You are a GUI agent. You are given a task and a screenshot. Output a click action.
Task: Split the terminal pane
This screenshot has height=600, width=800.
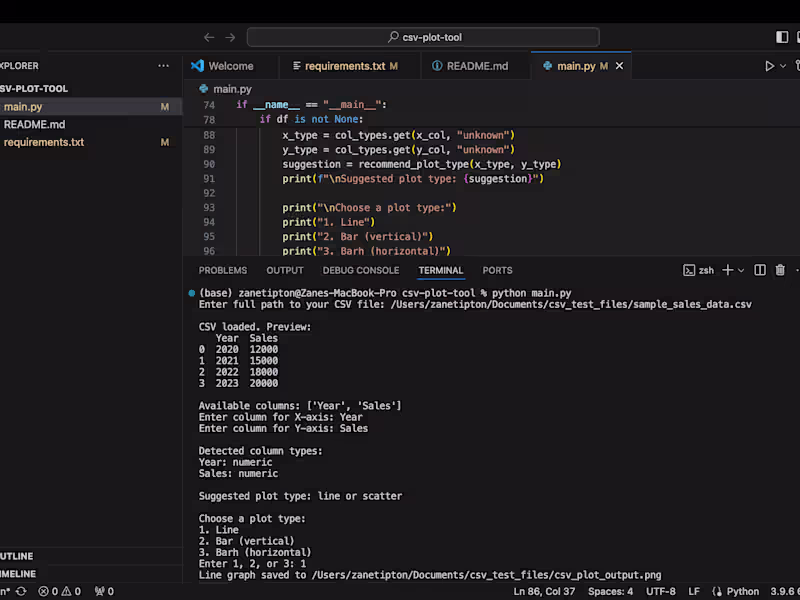pyautogui.click(x=760, y=270)
